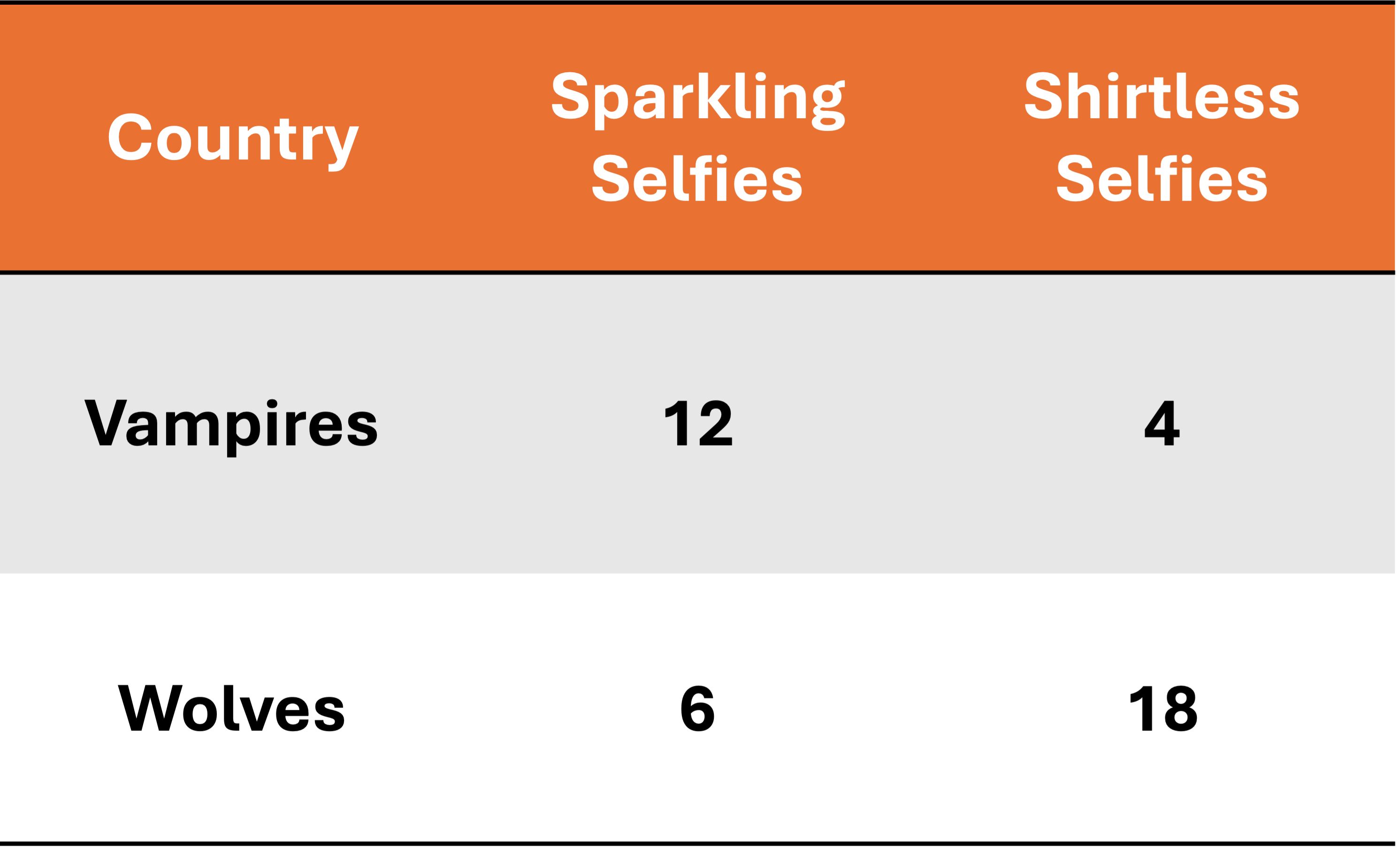
Task: Click "Selfies" beneath the word "Sparkling"
Action: coord(696,179)
